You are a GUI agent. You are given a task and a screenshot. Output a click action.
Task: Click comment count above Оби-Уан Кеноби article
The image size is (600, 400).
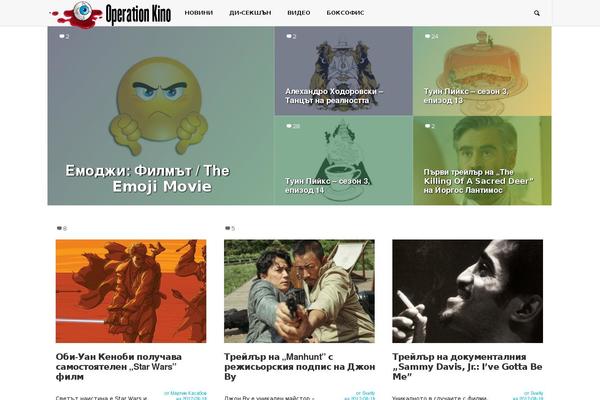click(x=62, y=229)
